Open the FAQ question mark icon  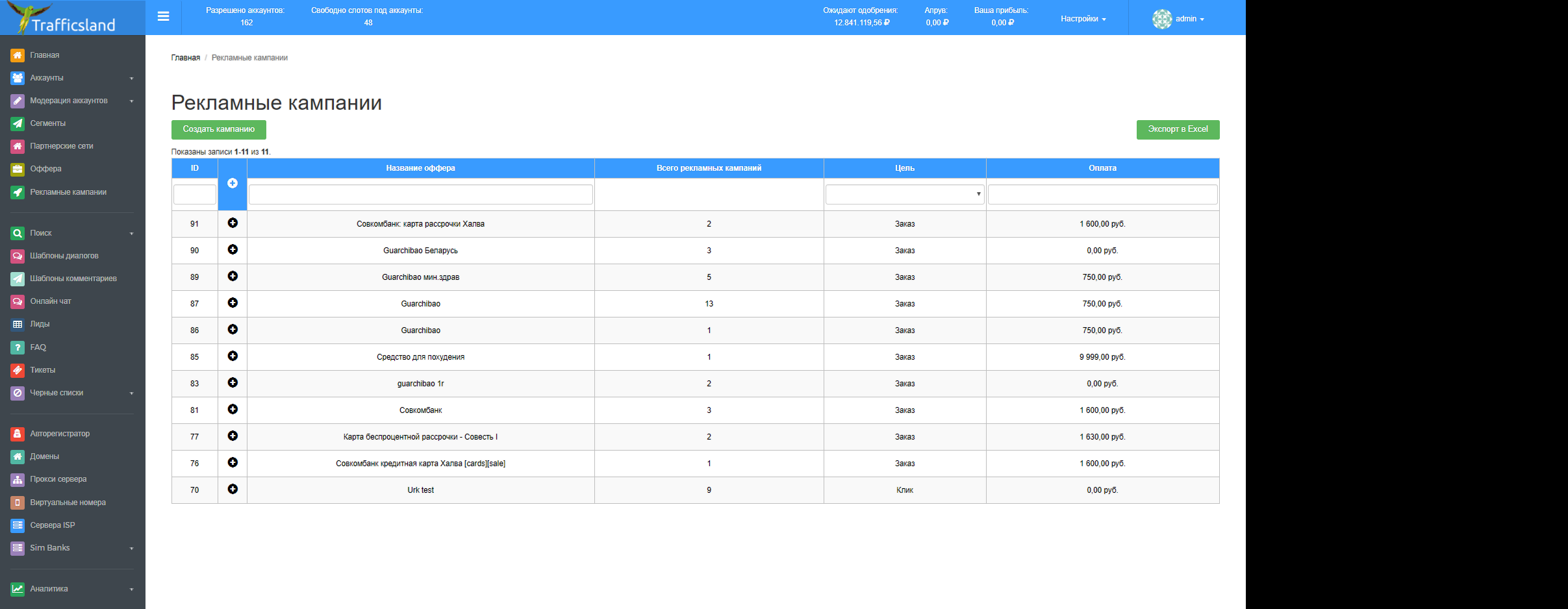(x=18, y=347)
